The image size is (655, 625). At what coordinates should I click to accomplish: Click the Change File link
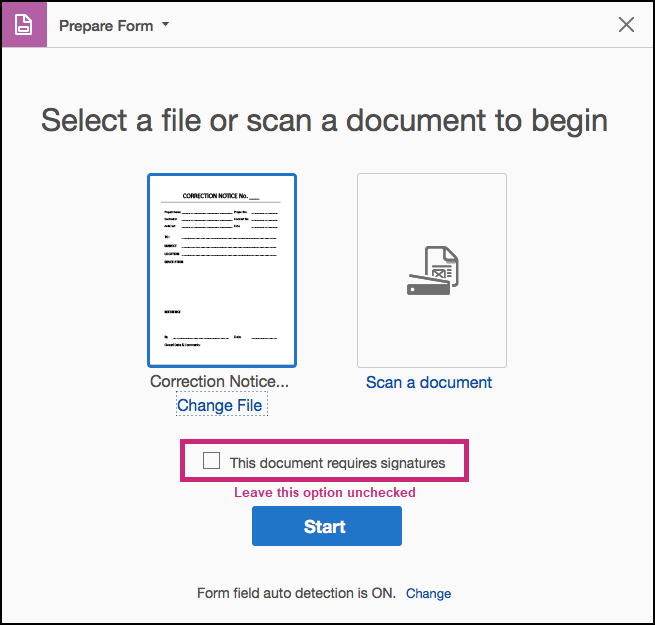(219, 405)
